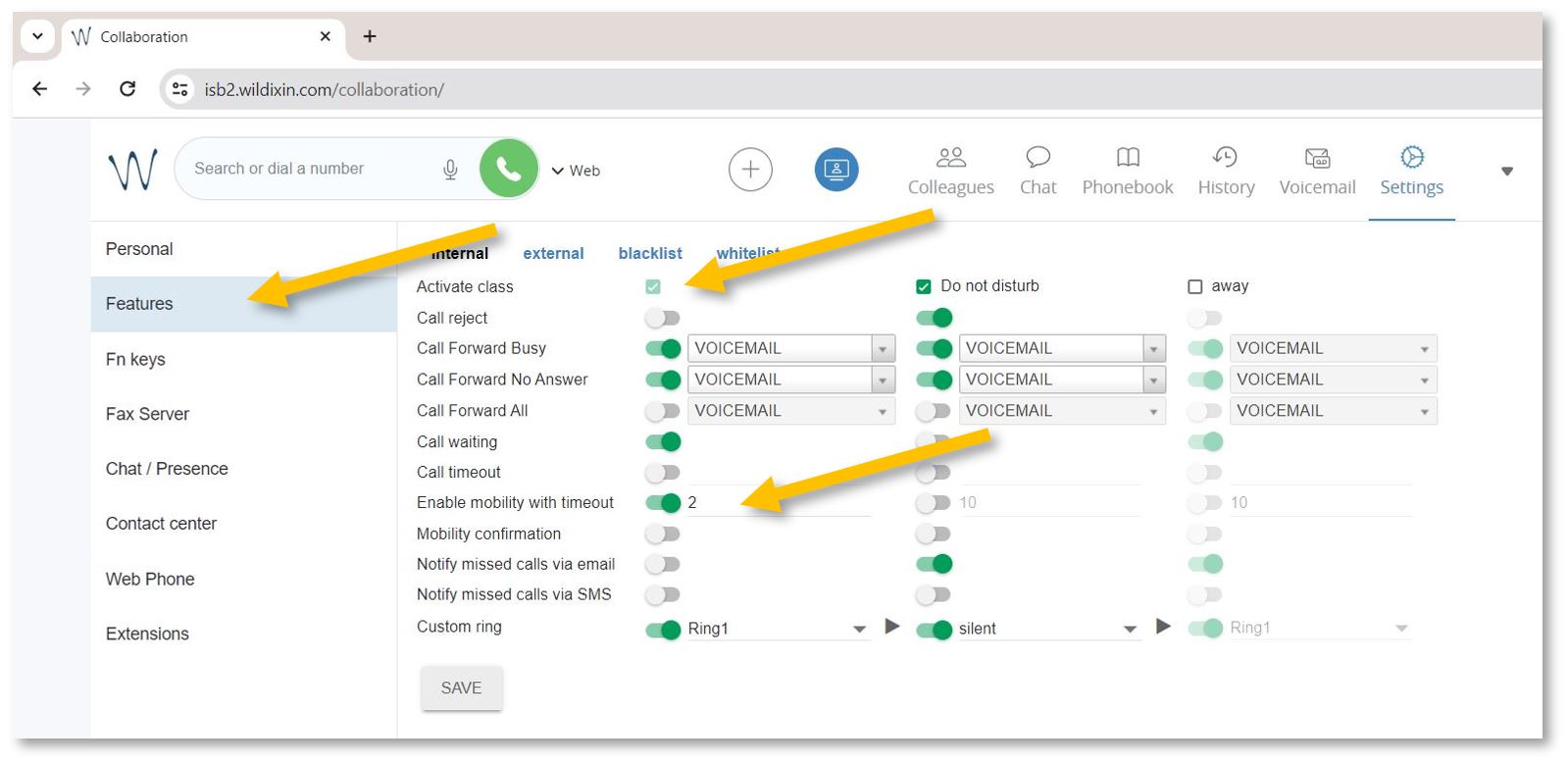Uncheck the Do not disturb checkbox
This screenshot has width=1568, height=764.
click(923, 286)
